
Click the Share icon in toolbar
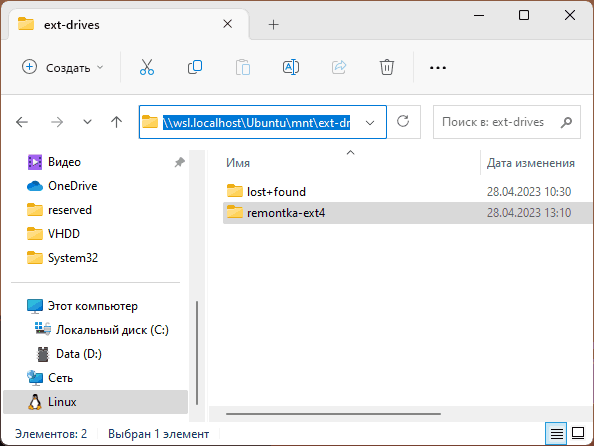pos(339,67)
